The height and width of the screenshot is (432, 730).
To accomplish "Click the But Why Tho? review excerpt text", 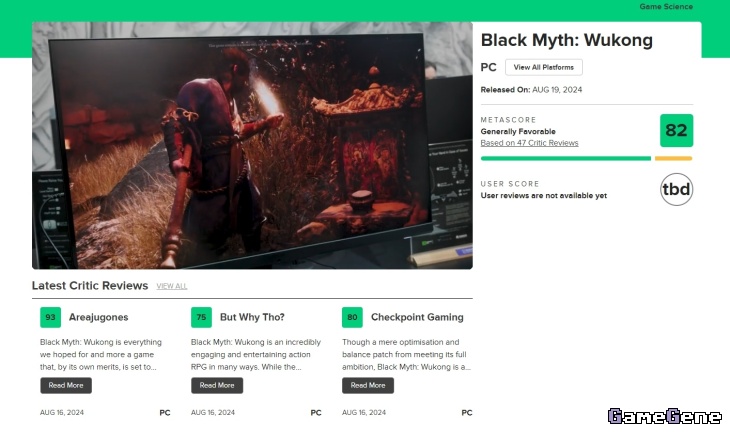I will (256, 355).
